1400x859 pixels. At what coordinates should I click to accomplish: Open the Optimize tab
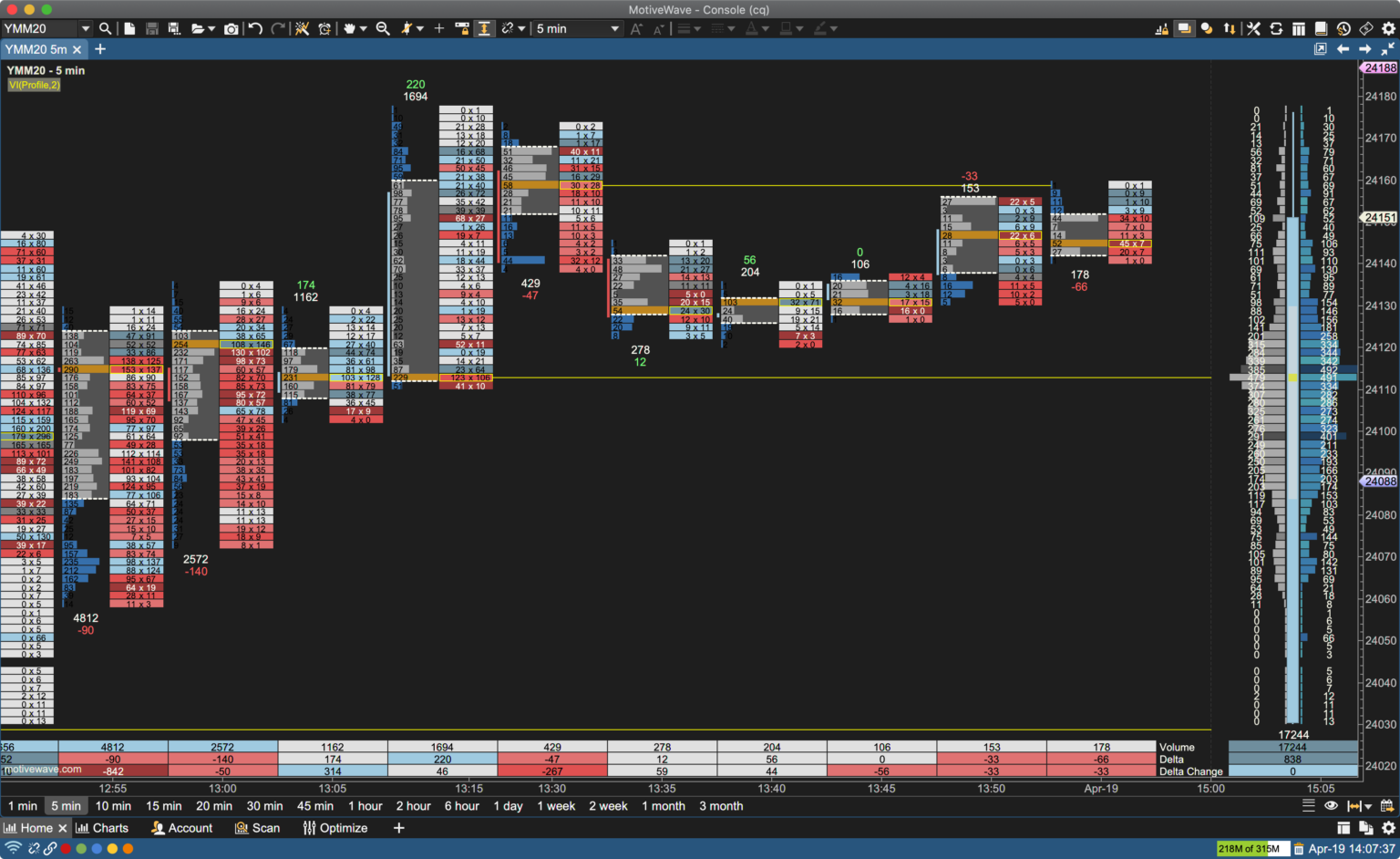(335, 828)
